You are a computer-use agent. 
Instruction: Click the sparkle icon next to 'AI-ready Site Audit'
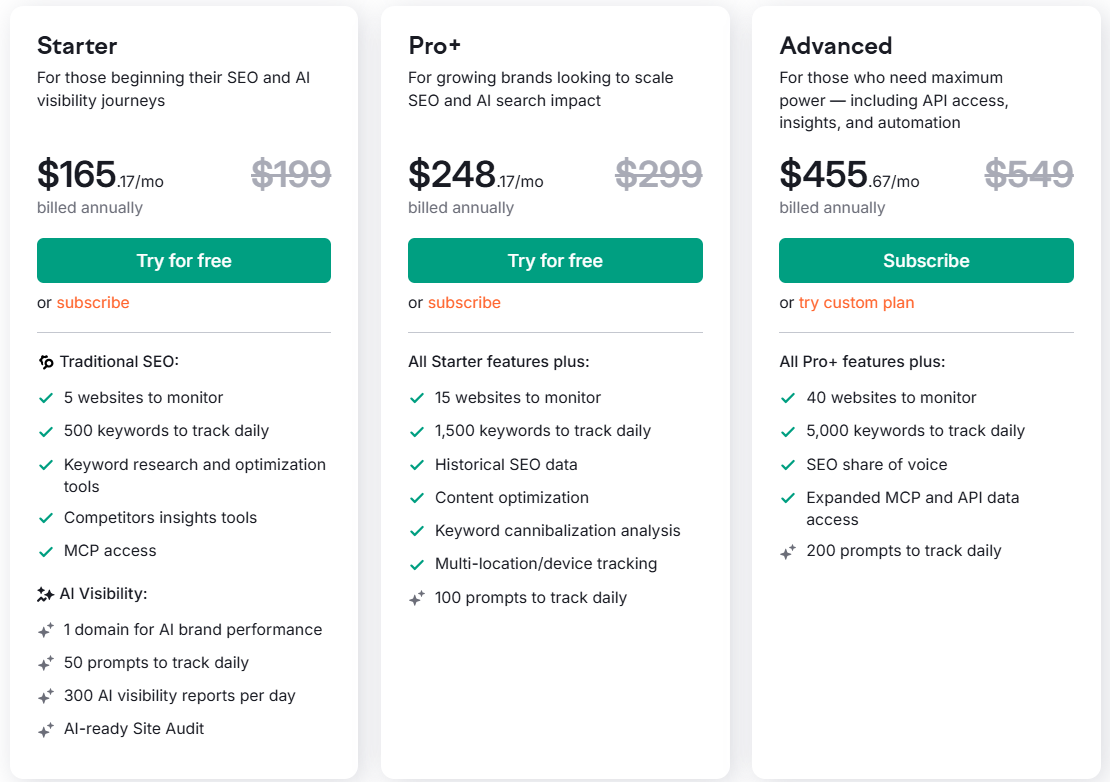45,728
